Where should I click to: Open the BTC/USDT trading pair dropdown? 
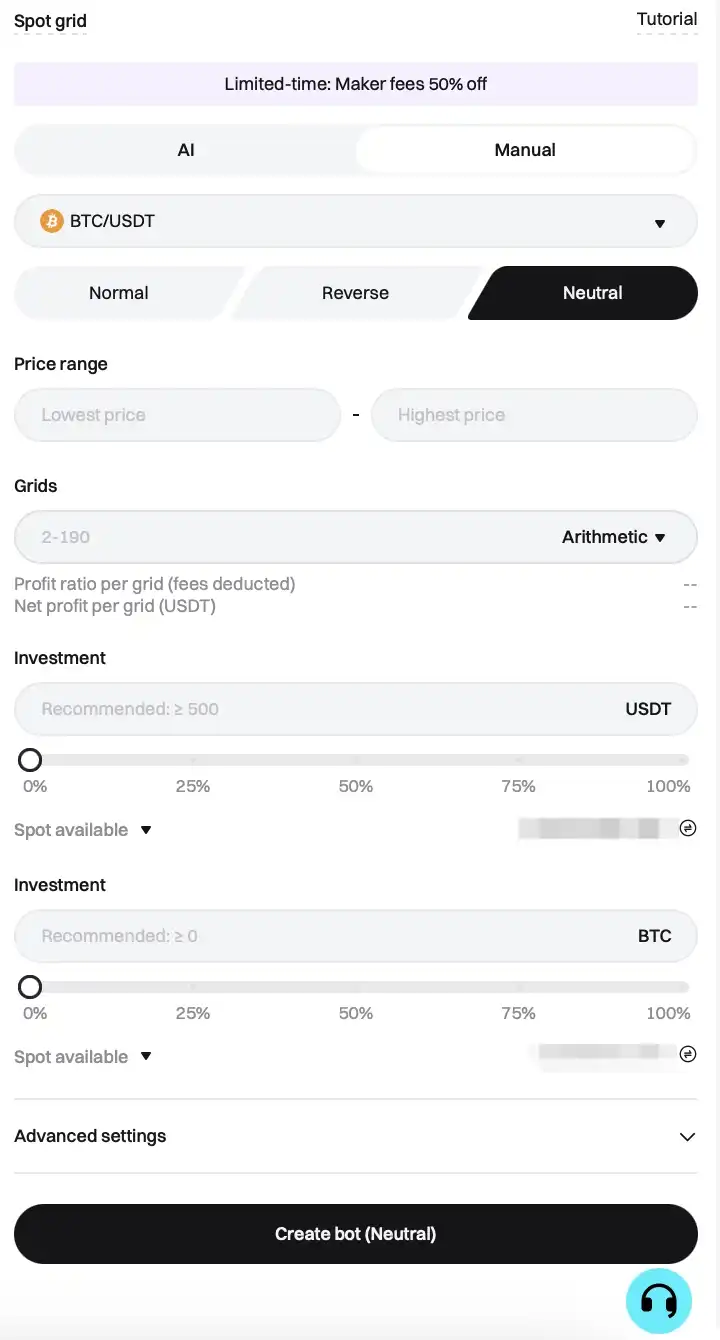pos(659,222)
